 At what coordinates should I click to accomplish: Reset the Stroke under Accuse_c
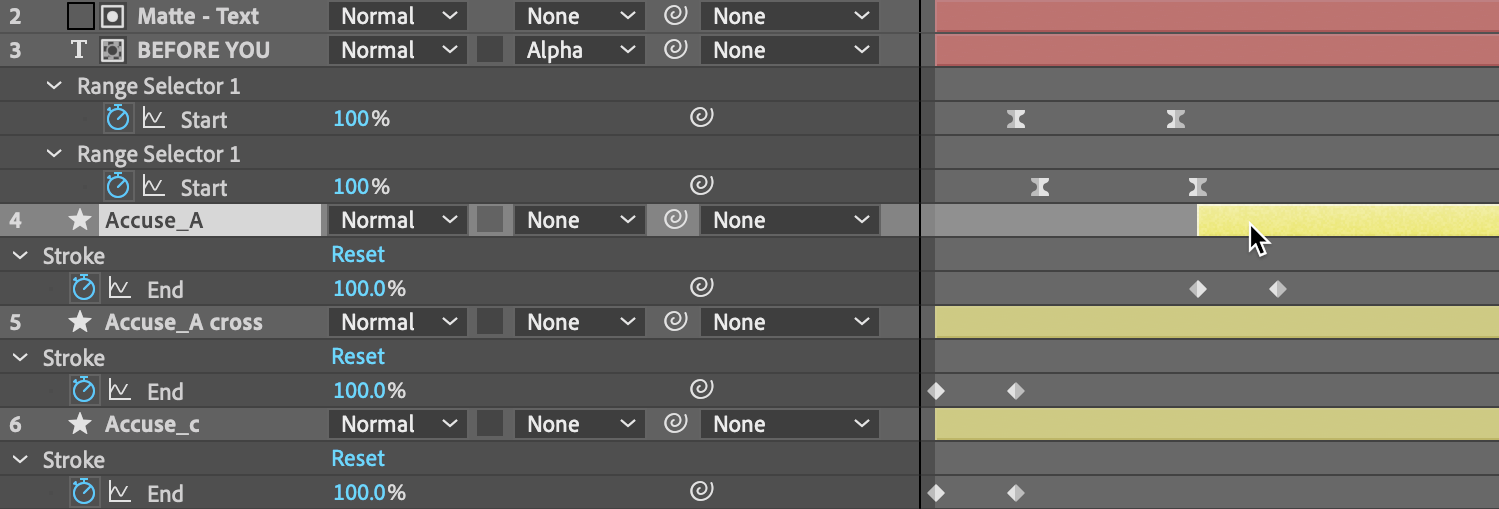point(358,458)
